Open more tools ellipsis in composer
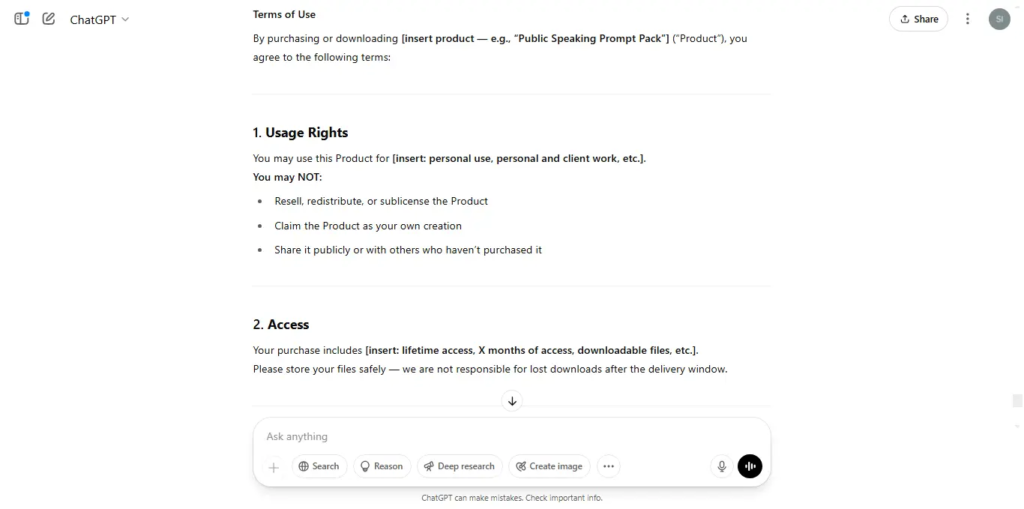 click(x=609, y=466)
